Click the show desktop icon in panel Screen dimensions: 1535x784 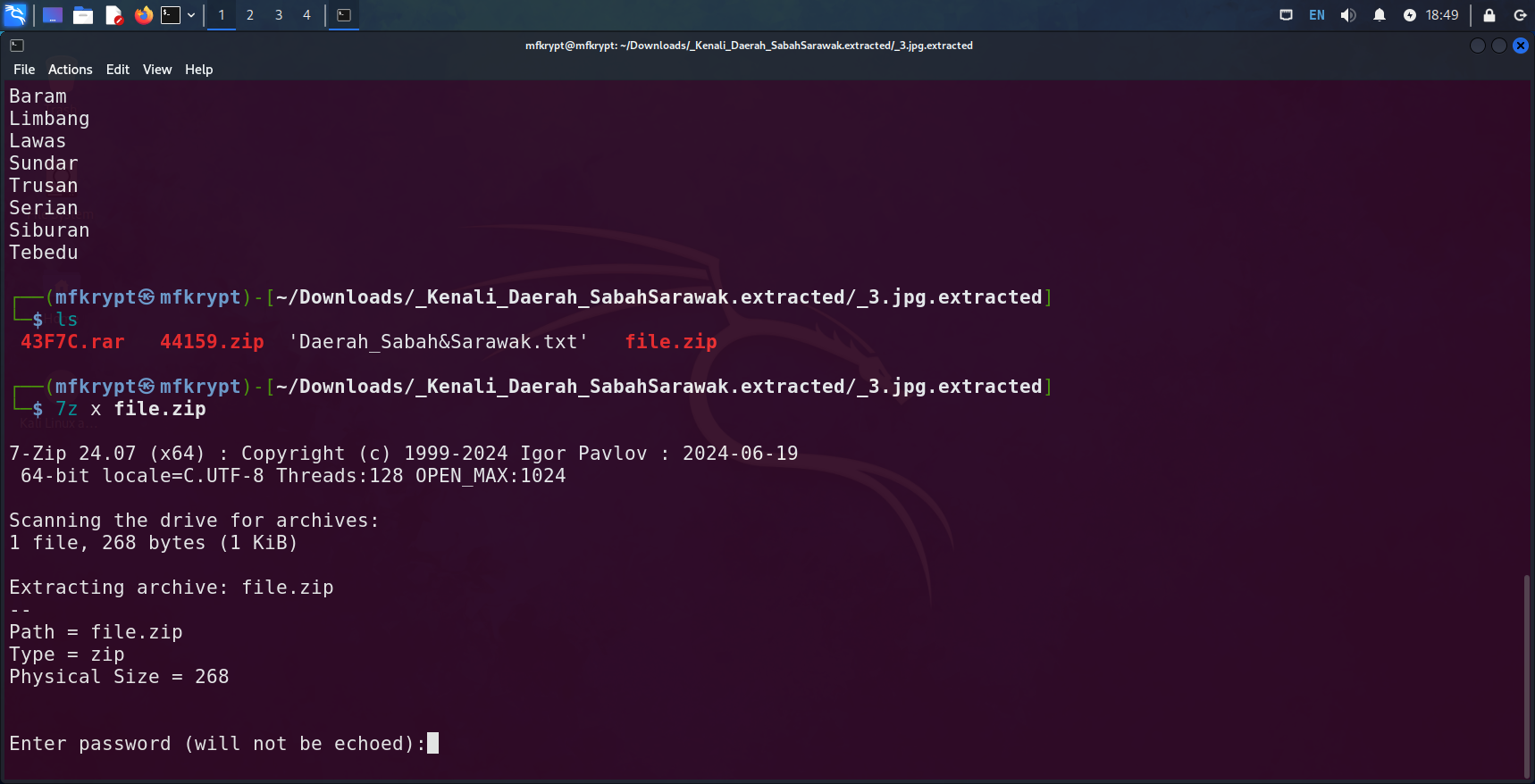pyautogui.click(x=53, y=15)
